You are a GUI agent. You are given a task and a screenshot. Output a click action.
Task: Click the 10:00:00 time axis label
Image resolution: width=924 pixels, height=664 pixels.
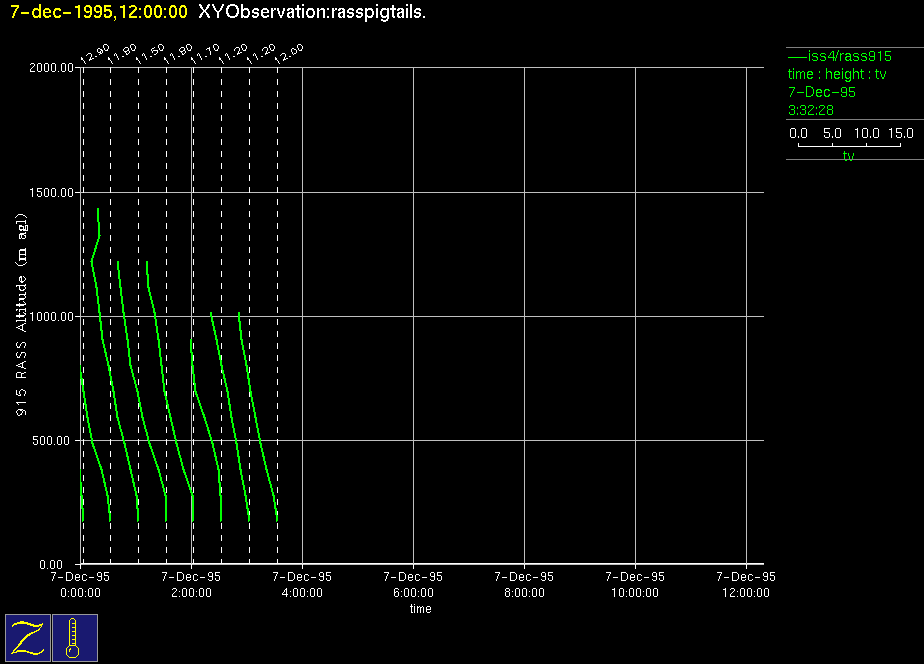(x=636, y=592)
